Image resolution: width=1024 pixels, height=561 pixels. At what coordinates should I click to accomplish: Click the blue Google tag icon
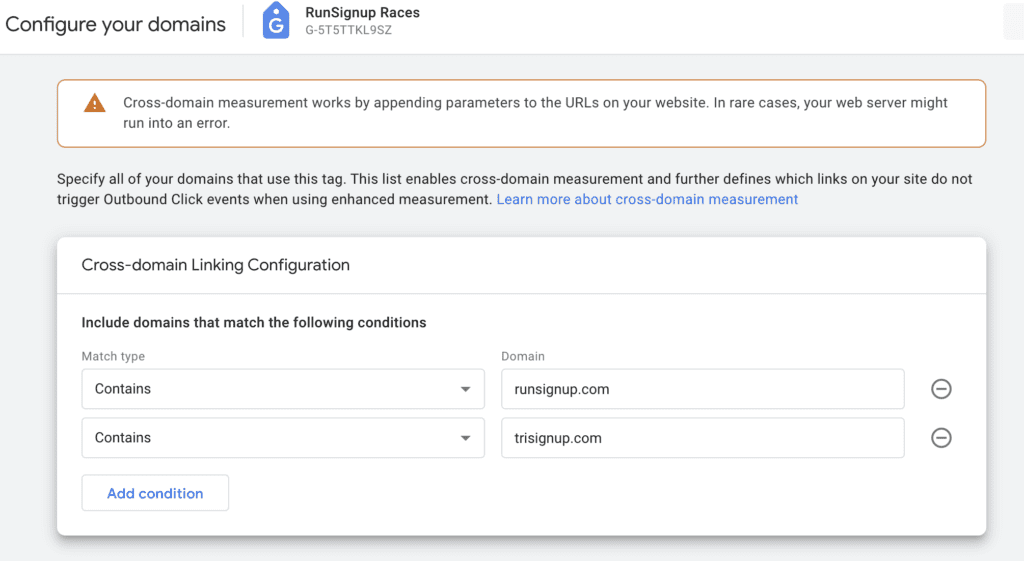click(276, 20)
